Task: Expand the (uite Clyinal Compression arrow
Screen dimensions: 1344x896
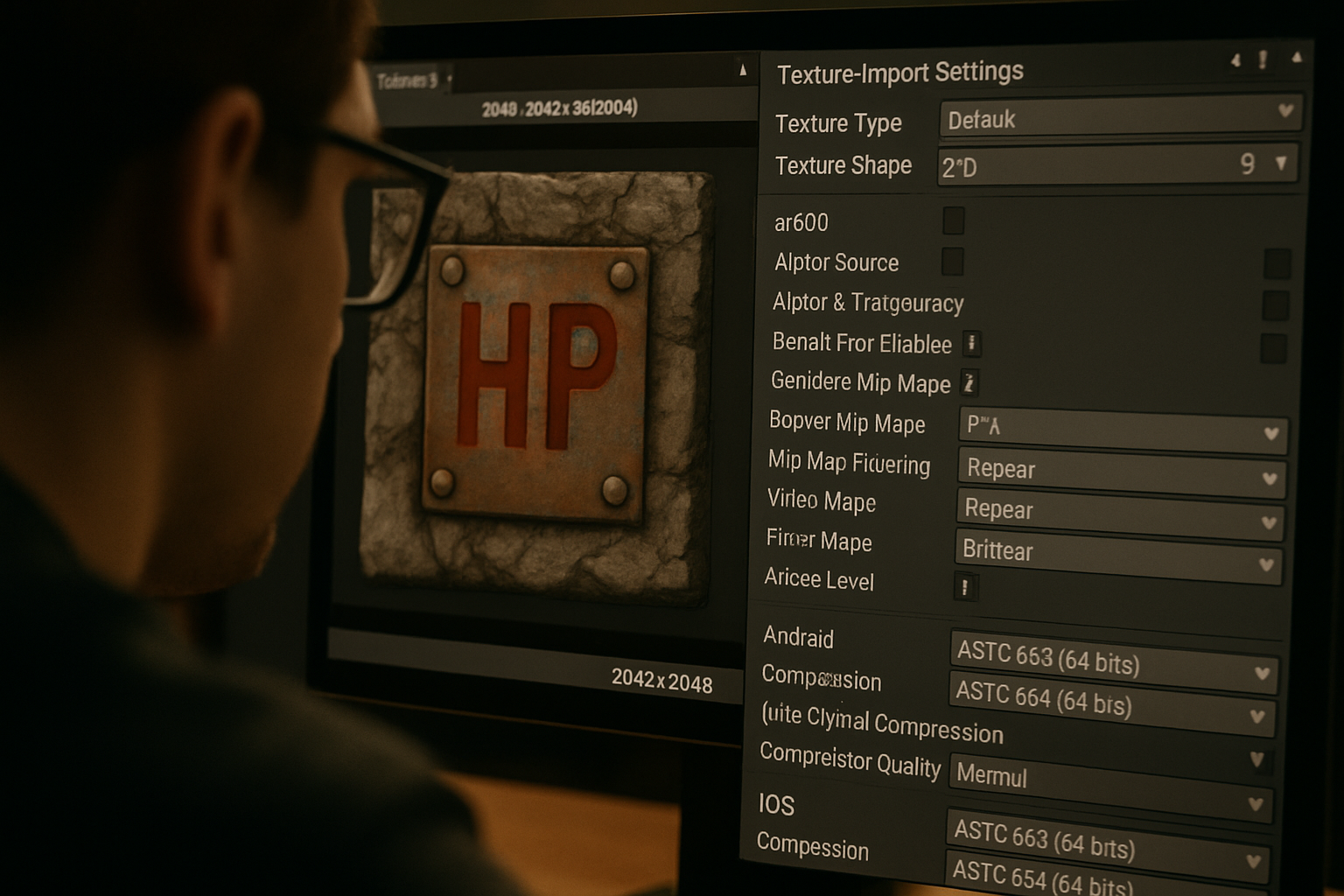Action: point(1257,759)
